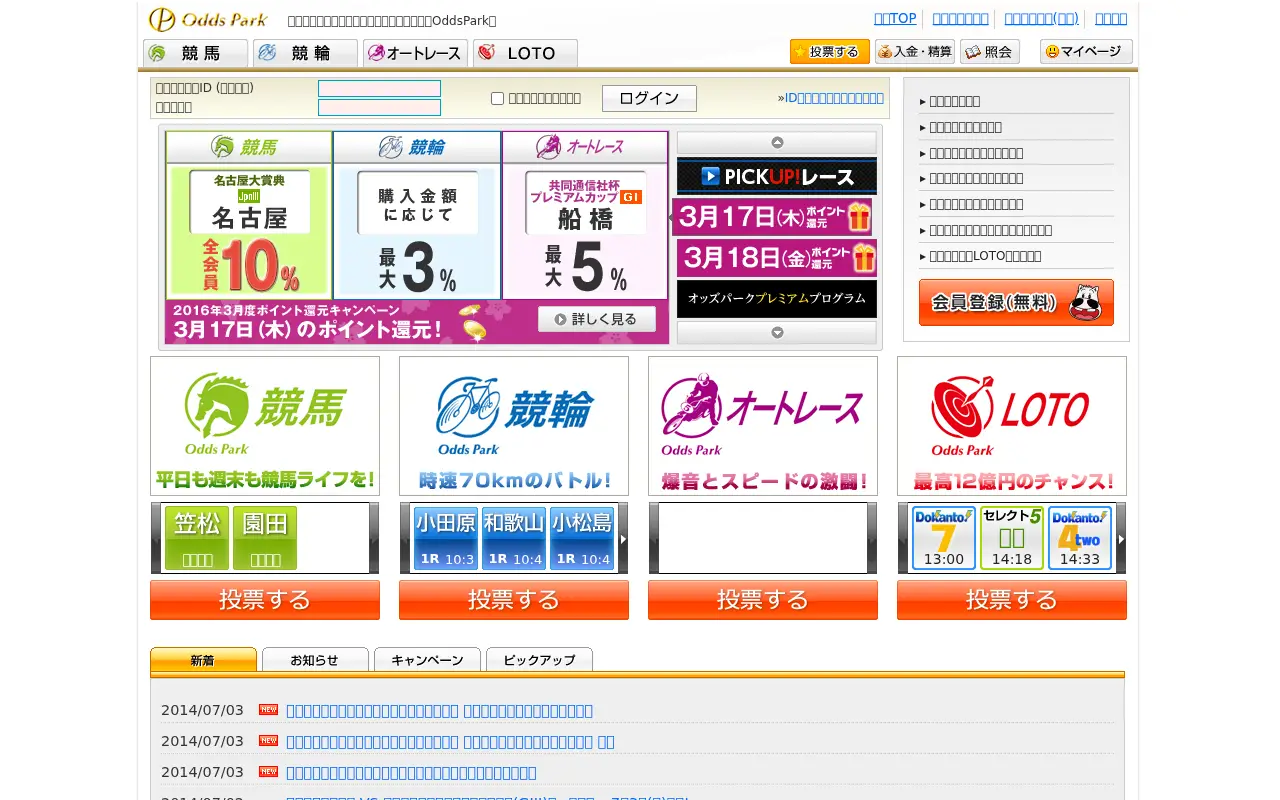Select Dokanto 4two lottery tile
Viewport: 1280px width, 800px height.
(1080, 538)
